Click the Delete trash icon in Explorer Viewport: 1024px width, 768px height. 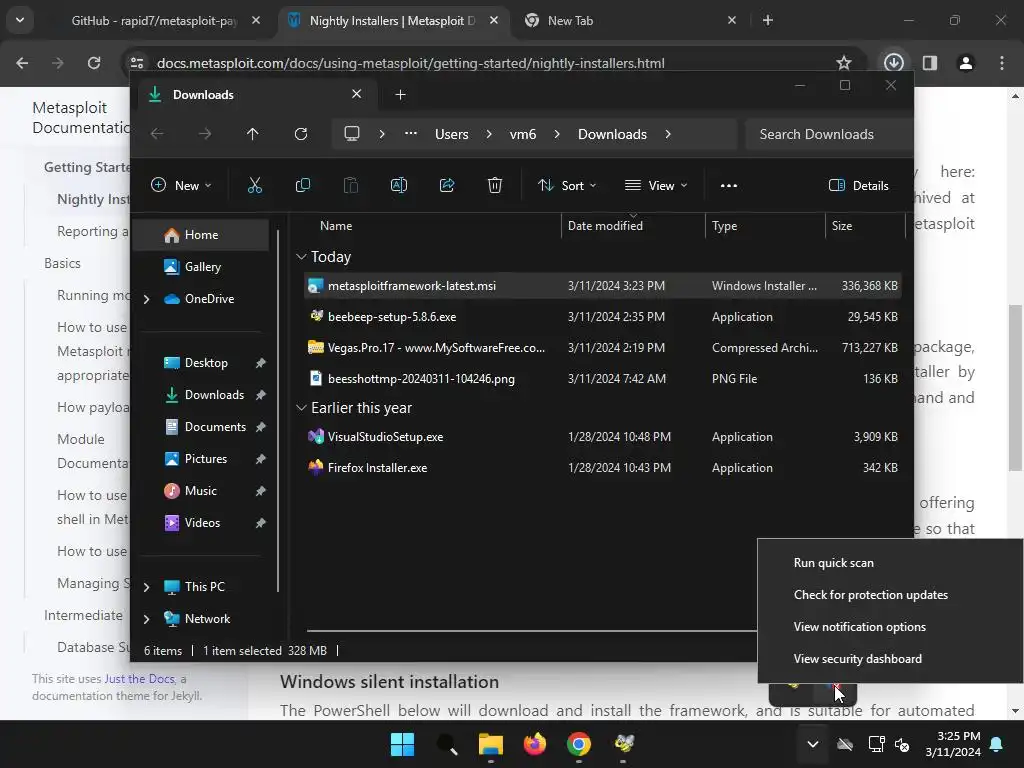tap(495, 185)
